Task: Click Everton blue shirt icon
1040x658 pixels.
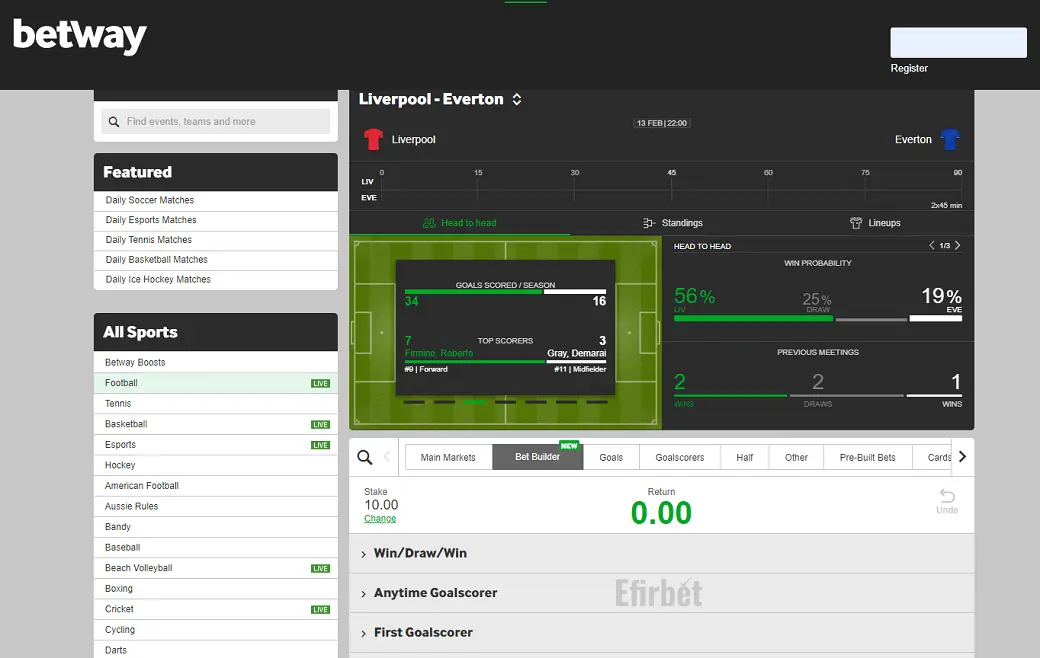Action: click(950, 139)
